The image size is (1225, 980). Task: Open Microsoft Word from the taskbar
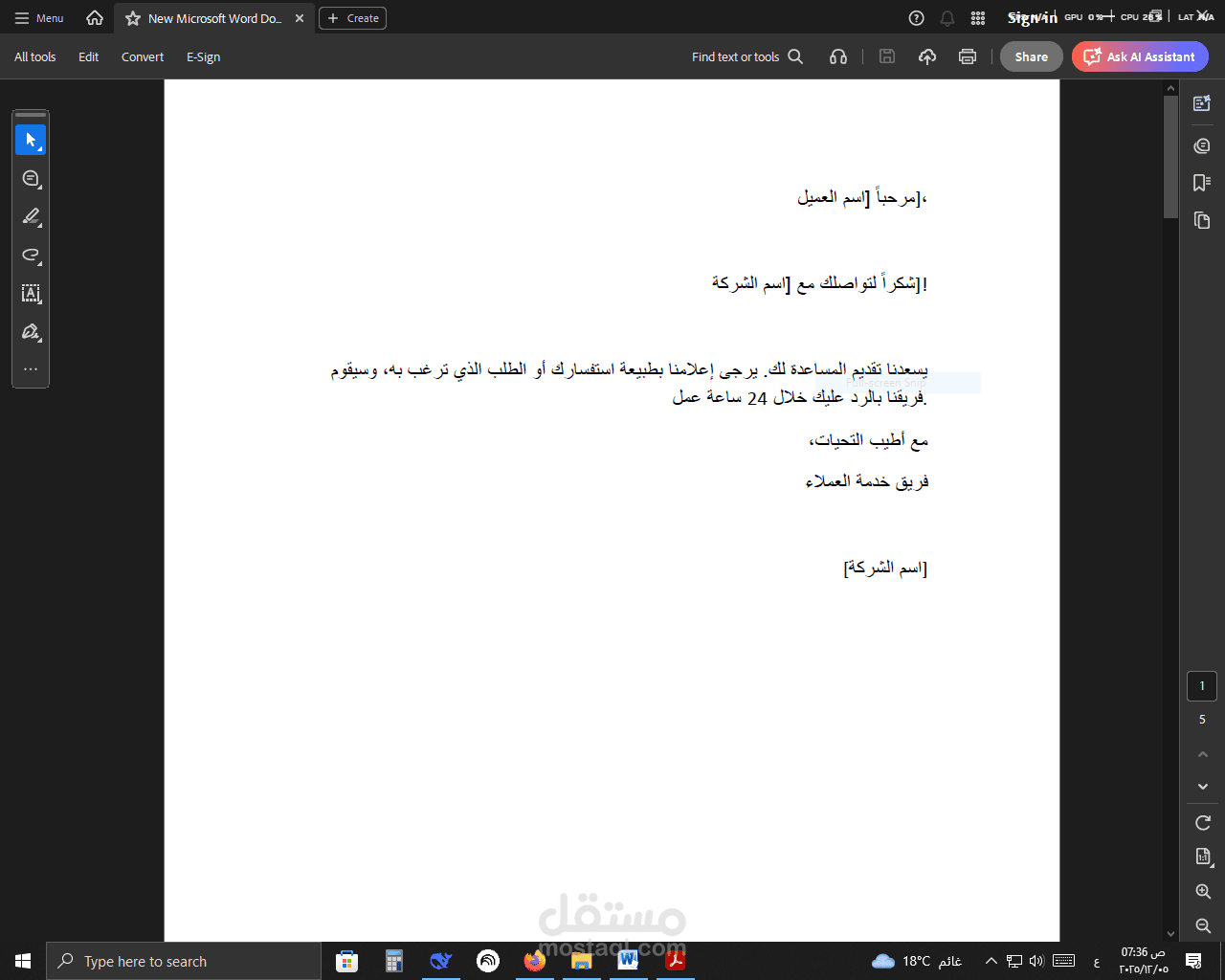(628, 961)
